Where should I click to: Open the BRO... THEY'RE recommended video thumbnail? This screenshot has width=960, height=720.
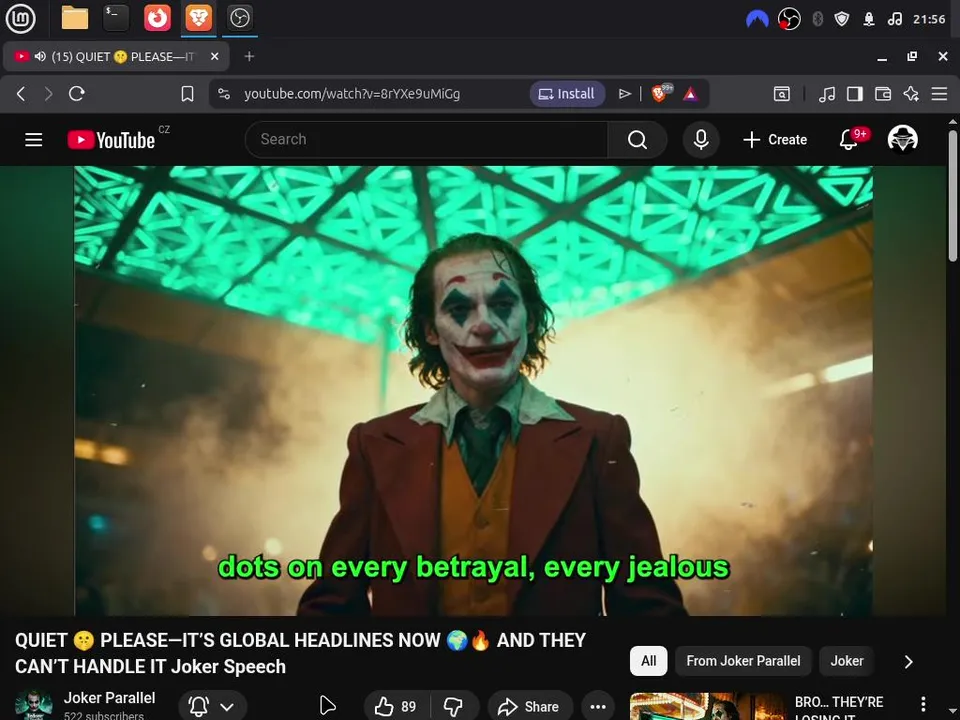708,707
